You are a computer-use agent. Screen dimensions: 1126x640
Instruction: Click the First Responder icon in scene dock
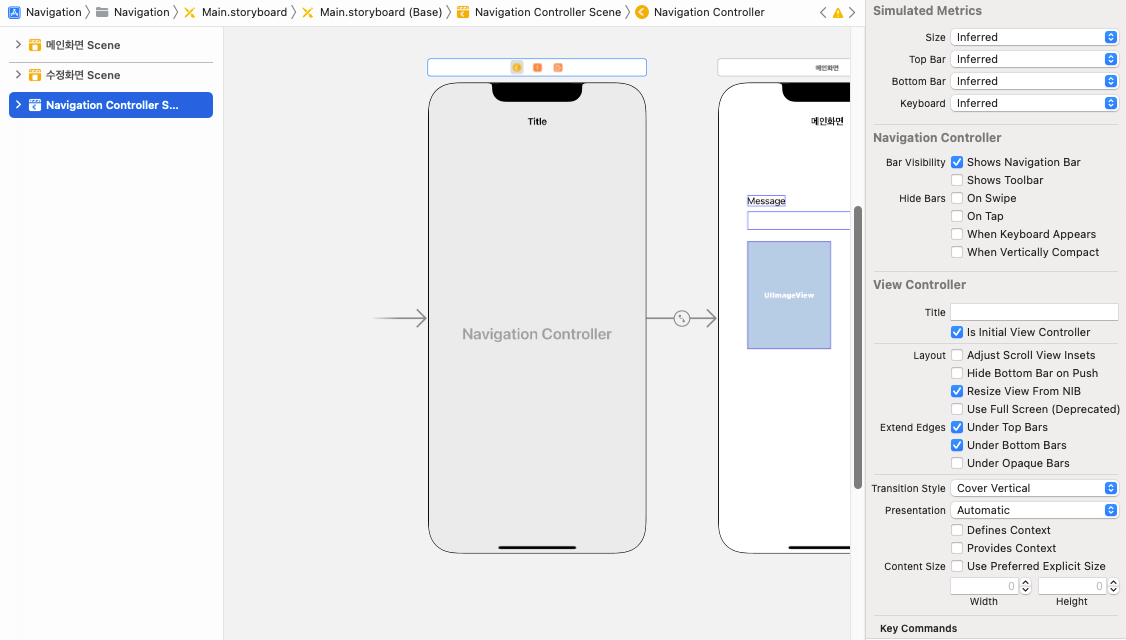pyautogui.click(x=537, y=67)
